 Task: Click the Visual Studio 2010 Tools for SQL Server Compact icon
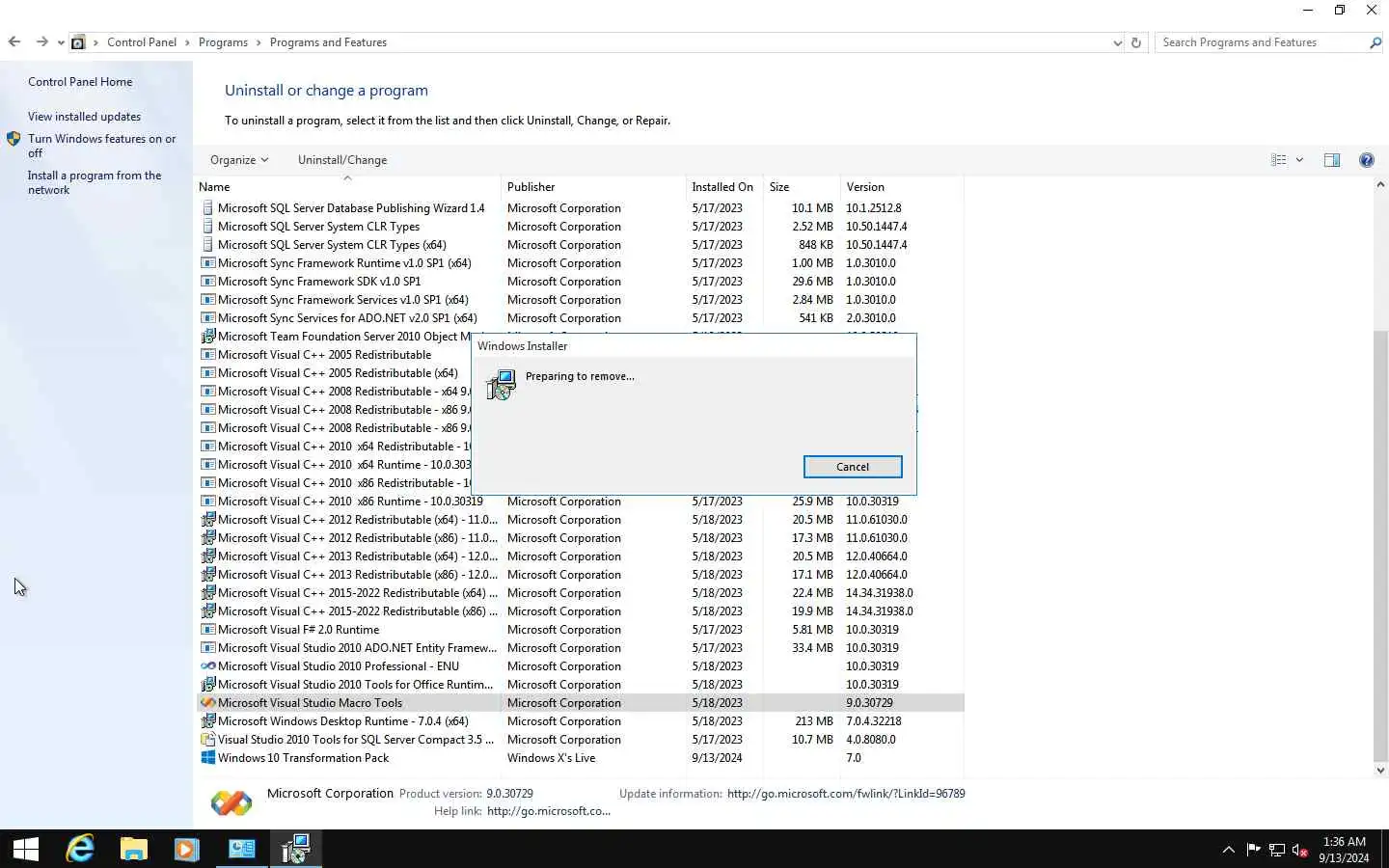tap(207, 740)
